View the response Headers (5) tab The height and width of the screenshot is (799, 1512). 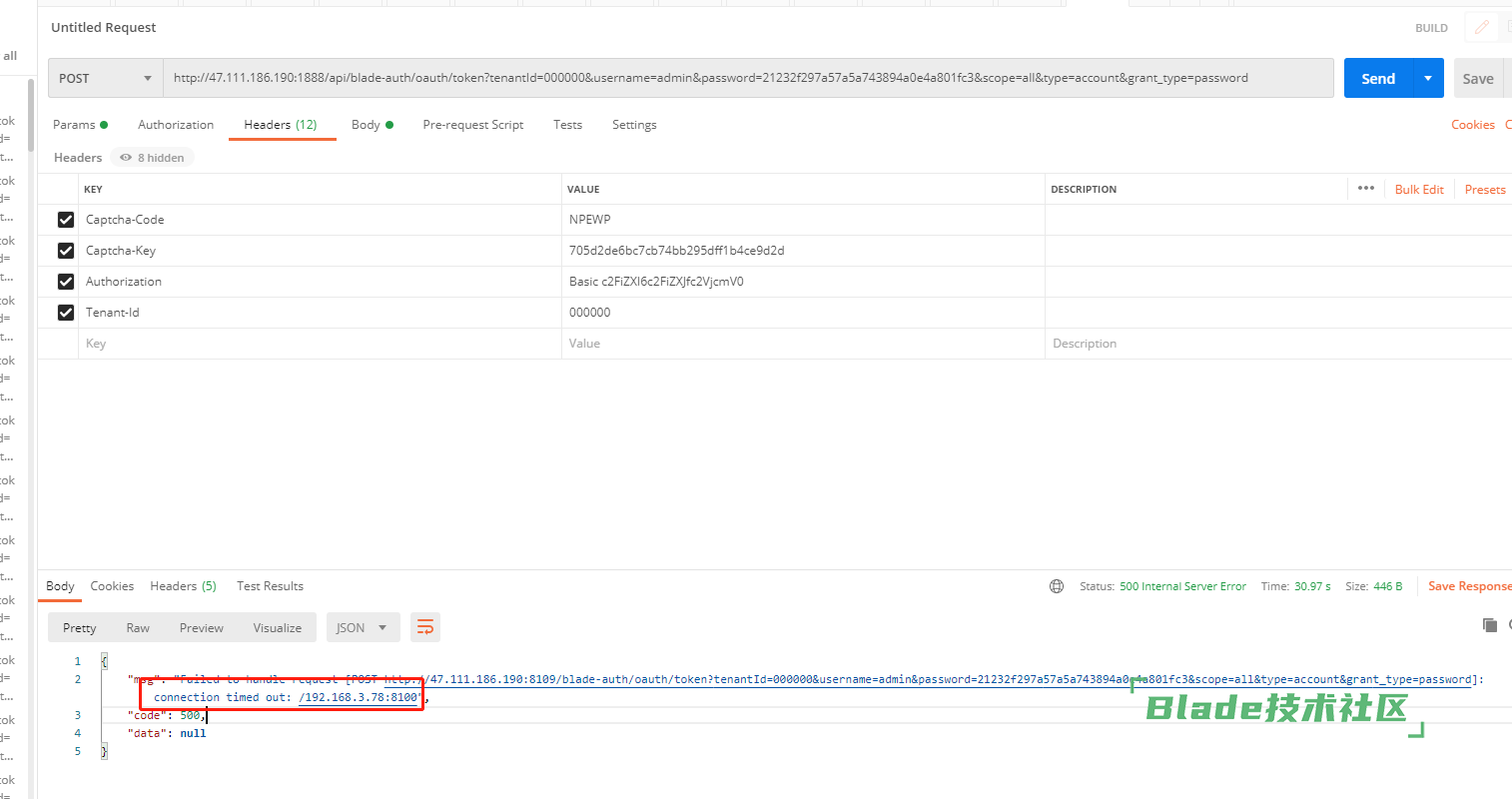[183, 586]
